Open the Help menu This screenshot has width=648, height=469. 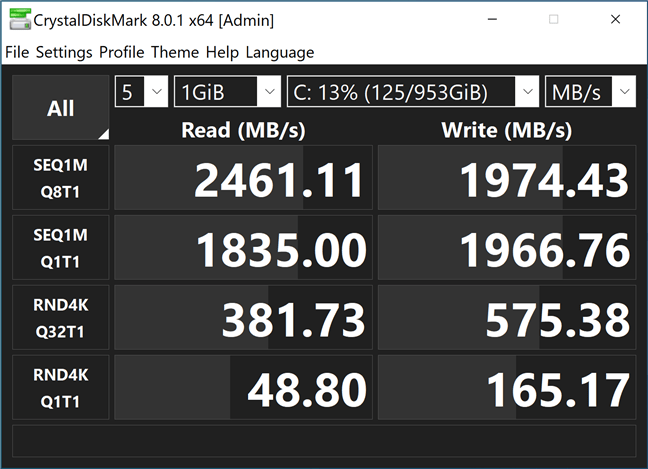222,52
